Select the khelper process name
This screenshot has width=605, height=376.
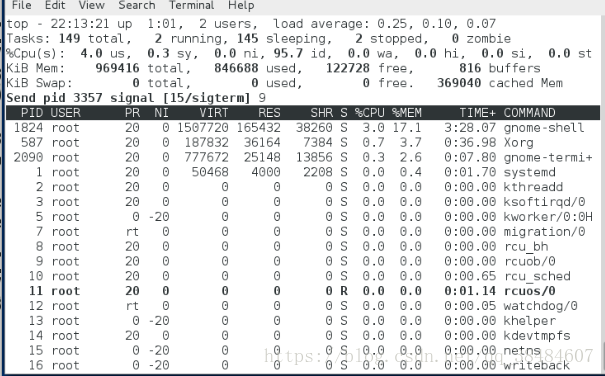click(x=530, y=321)
